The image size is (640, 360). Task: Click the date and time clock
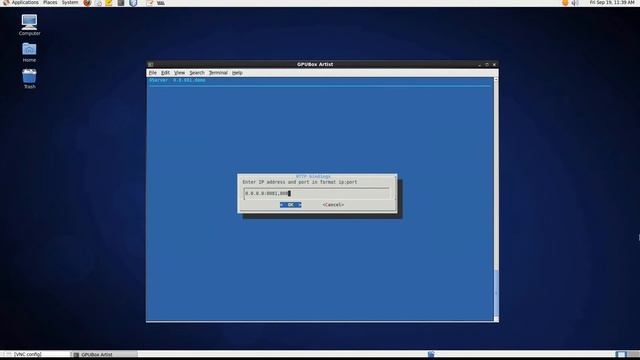611,3
